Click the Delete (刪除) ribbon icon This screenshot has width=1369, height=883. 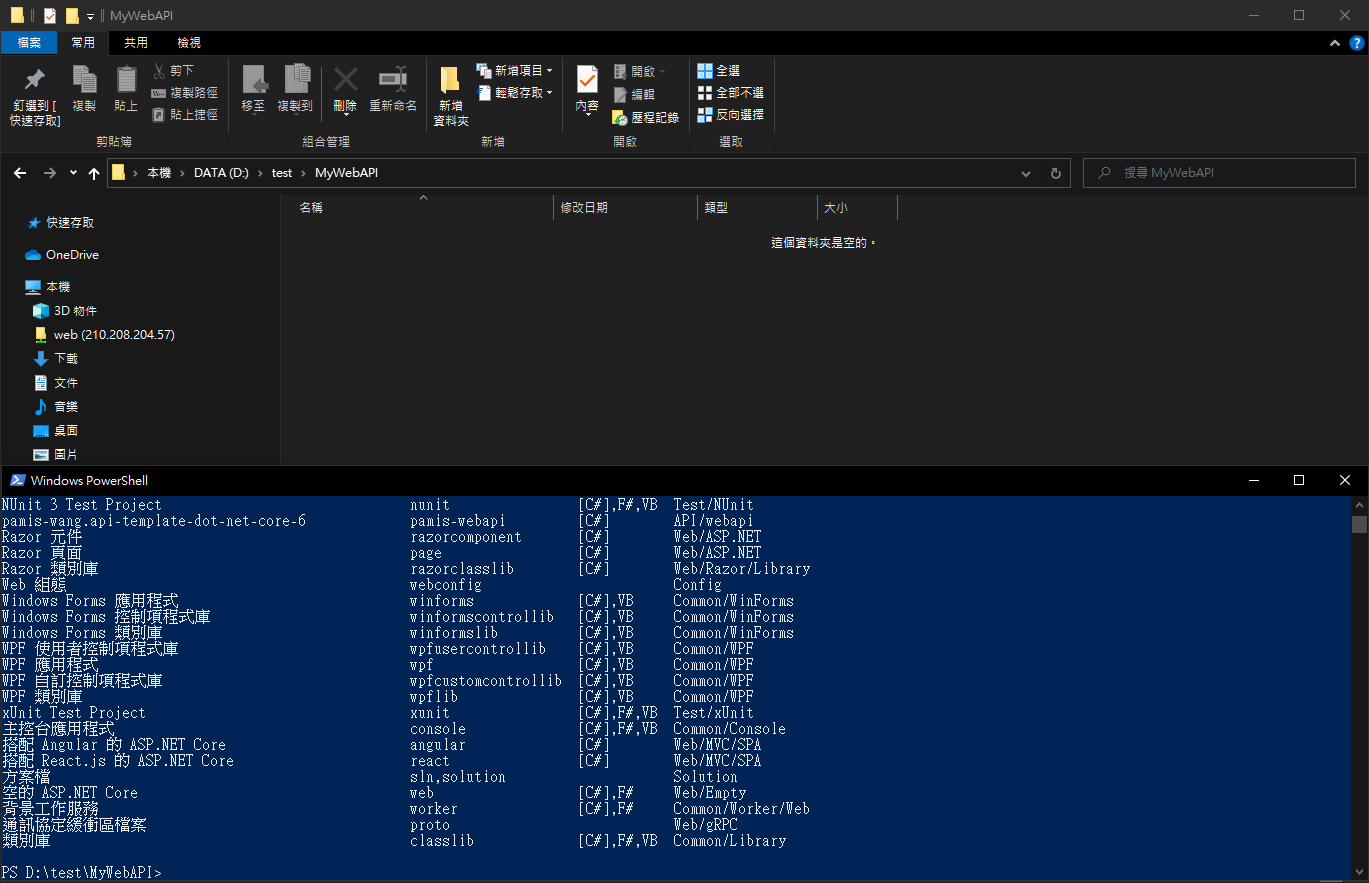click(x=345, y=90)
